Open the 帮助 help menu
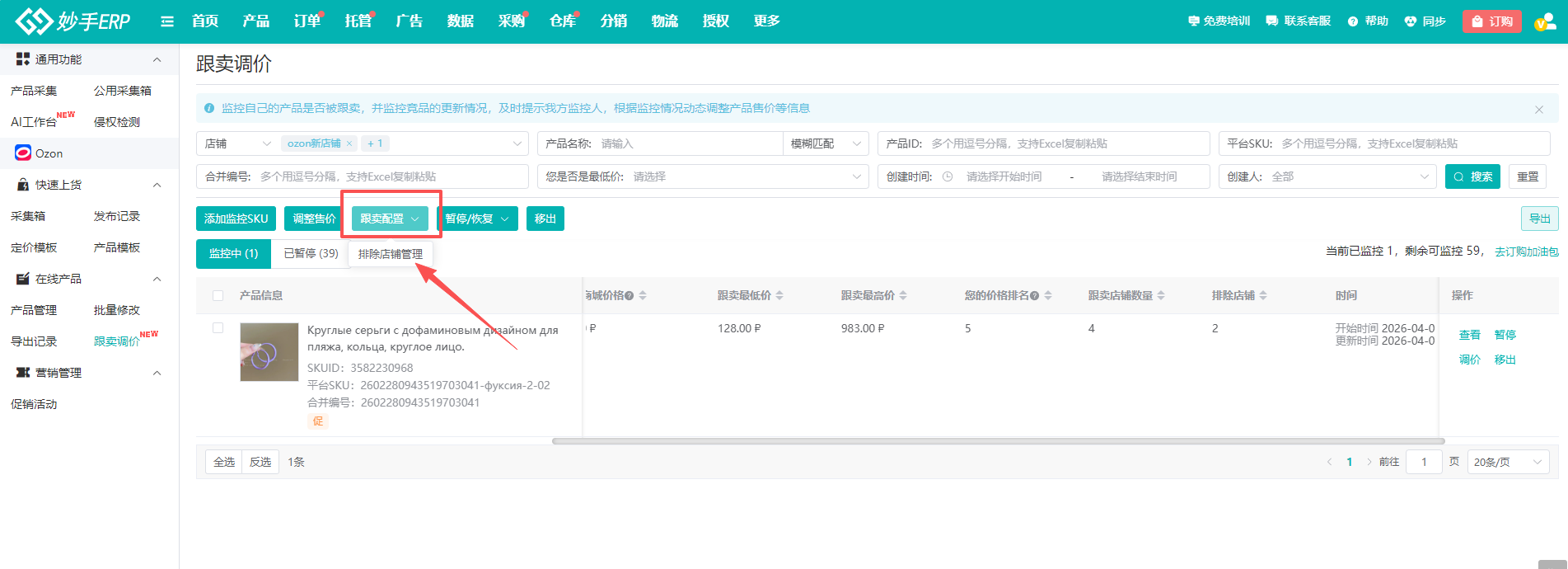 (1368, 21)
